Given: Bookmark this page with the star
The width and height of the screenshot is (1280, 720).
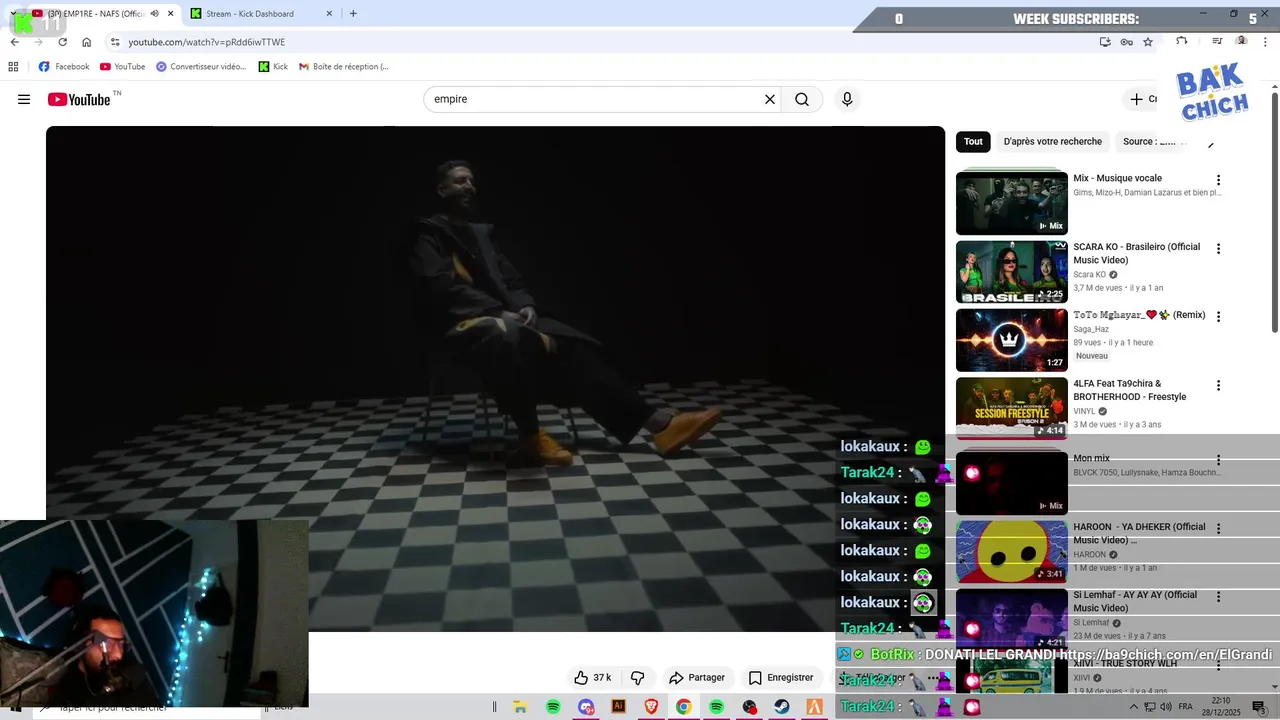Looking at the screenshot, I should coord(1148,42).
